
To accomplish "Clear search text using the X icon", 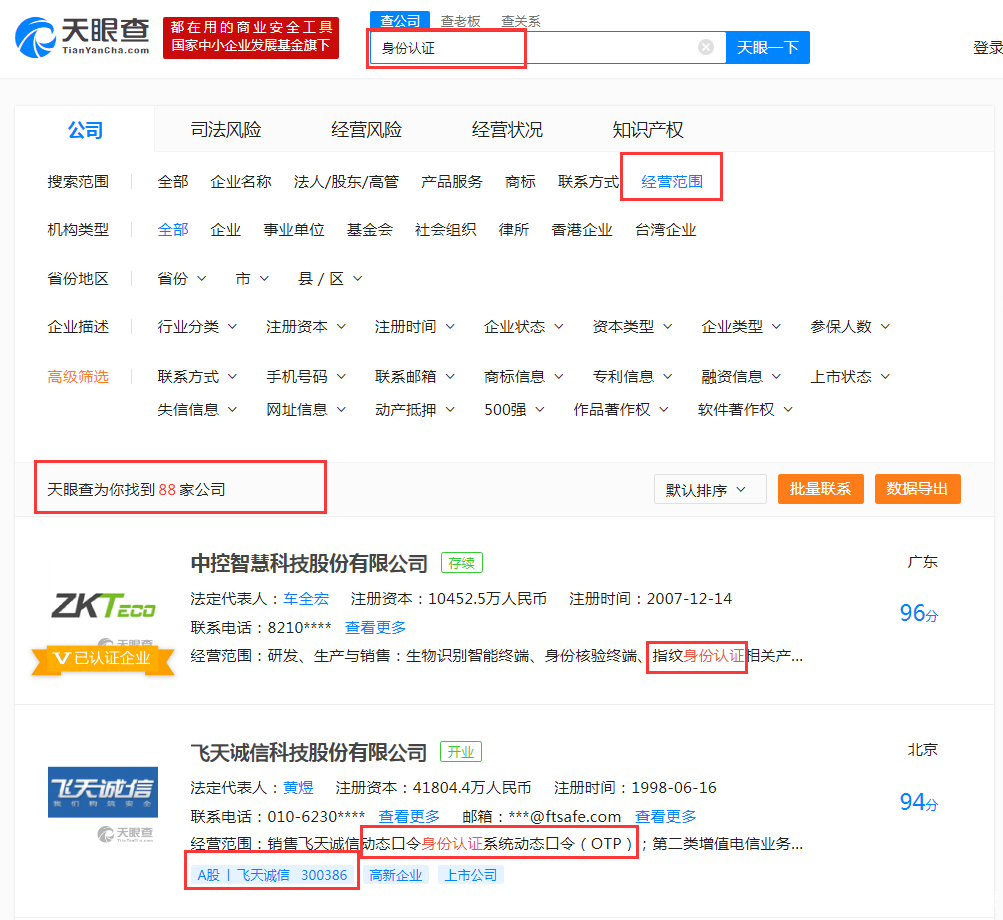I will coord(705,47).
